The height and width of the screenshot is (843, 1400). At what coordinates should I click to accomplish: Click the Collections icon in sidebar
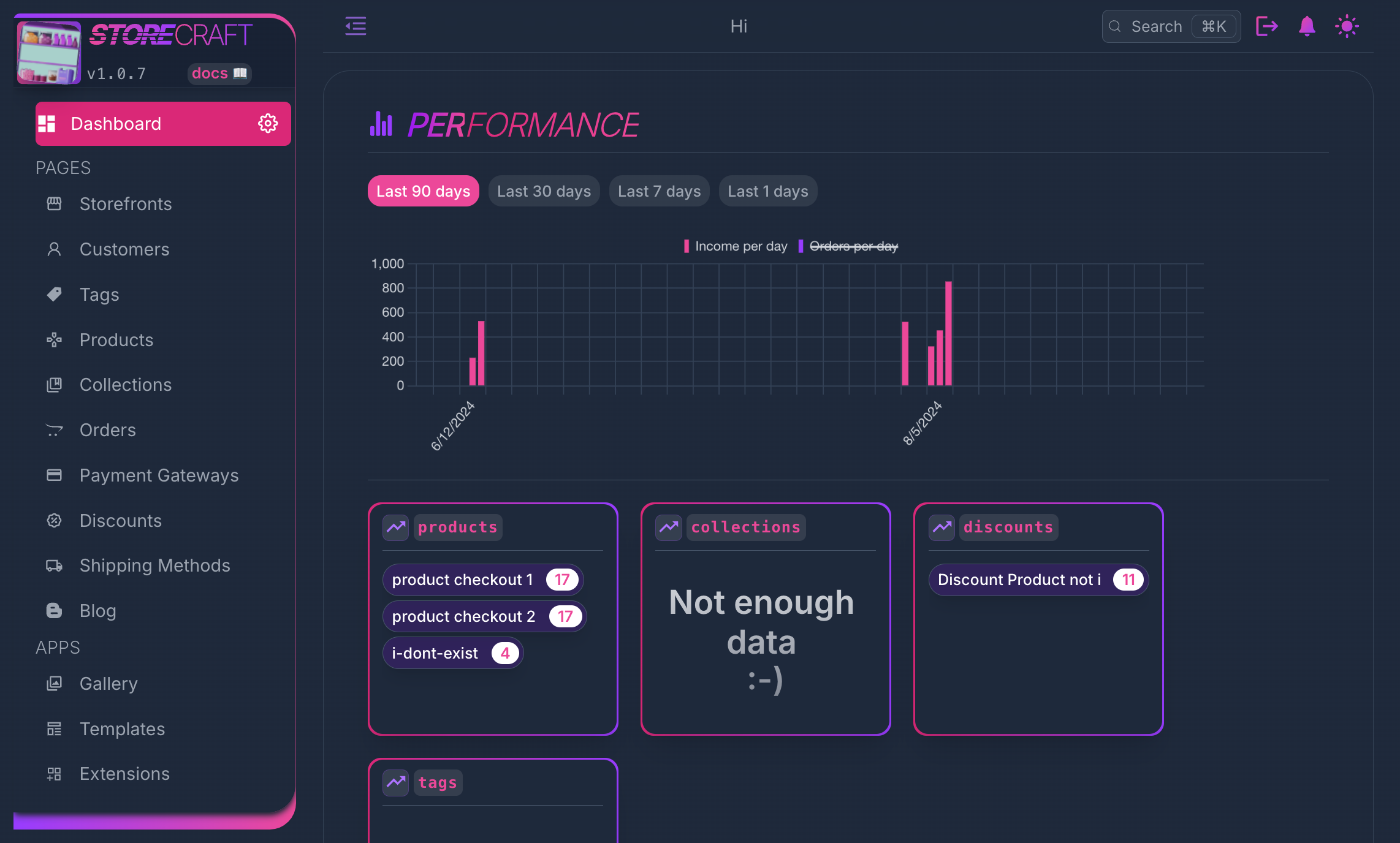click(x=54, y=385)
